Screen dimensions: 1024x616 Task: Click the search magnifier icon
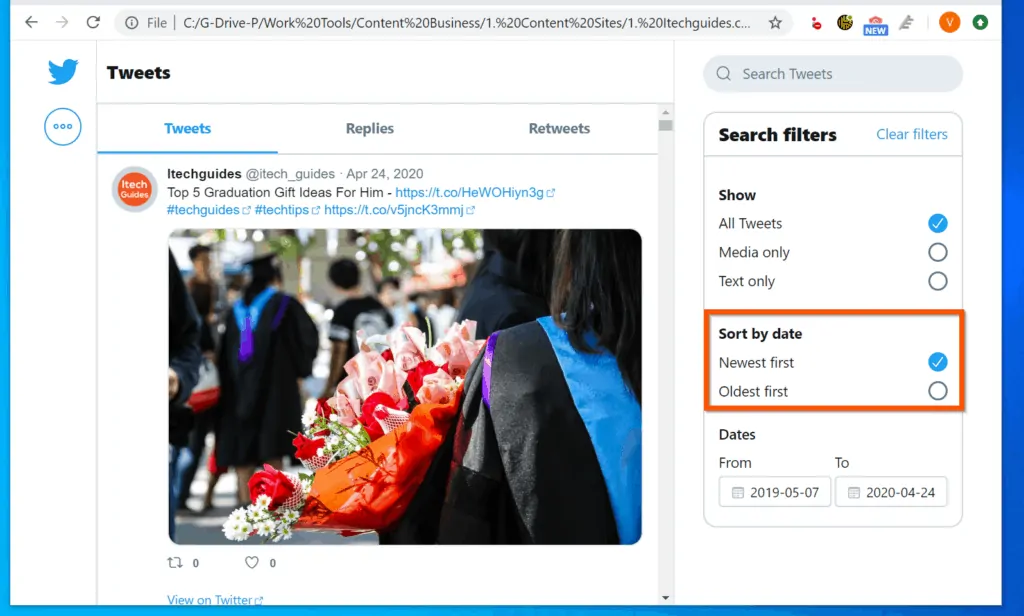point(722,74)
